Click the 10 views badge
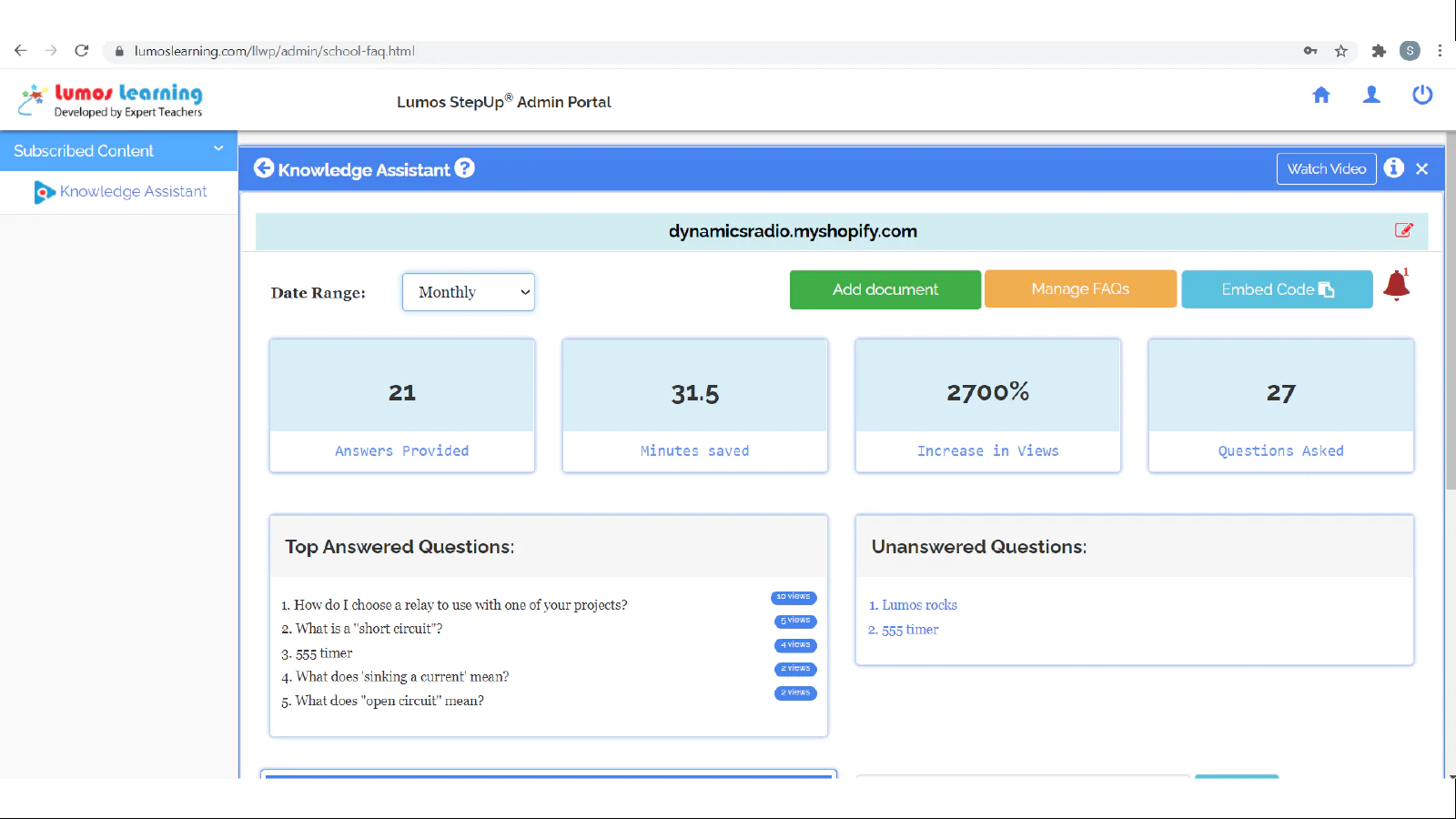 tap(794, 598)
